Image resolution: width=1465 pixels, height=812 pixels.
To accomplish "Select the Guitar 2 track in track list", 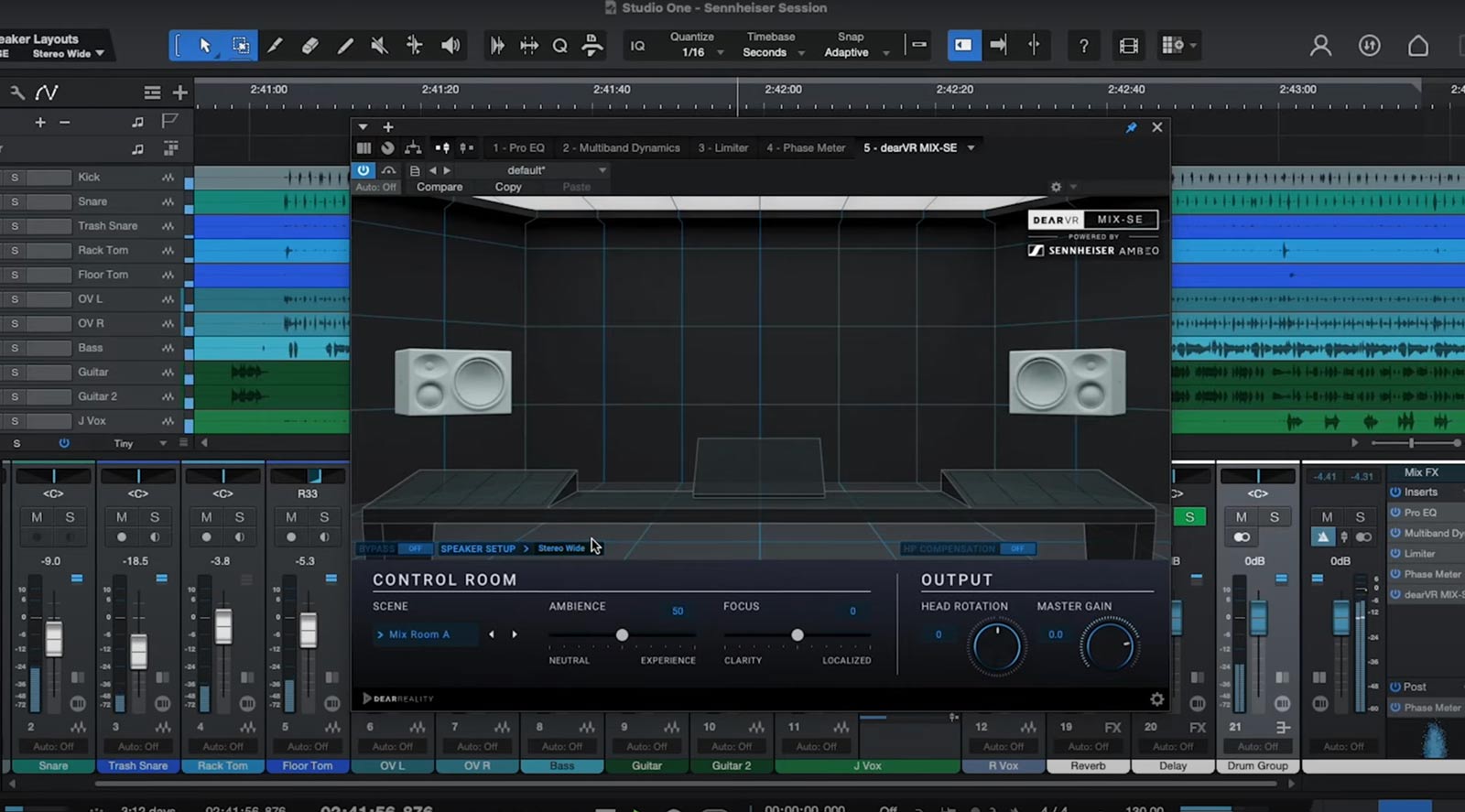I will 97,396.
